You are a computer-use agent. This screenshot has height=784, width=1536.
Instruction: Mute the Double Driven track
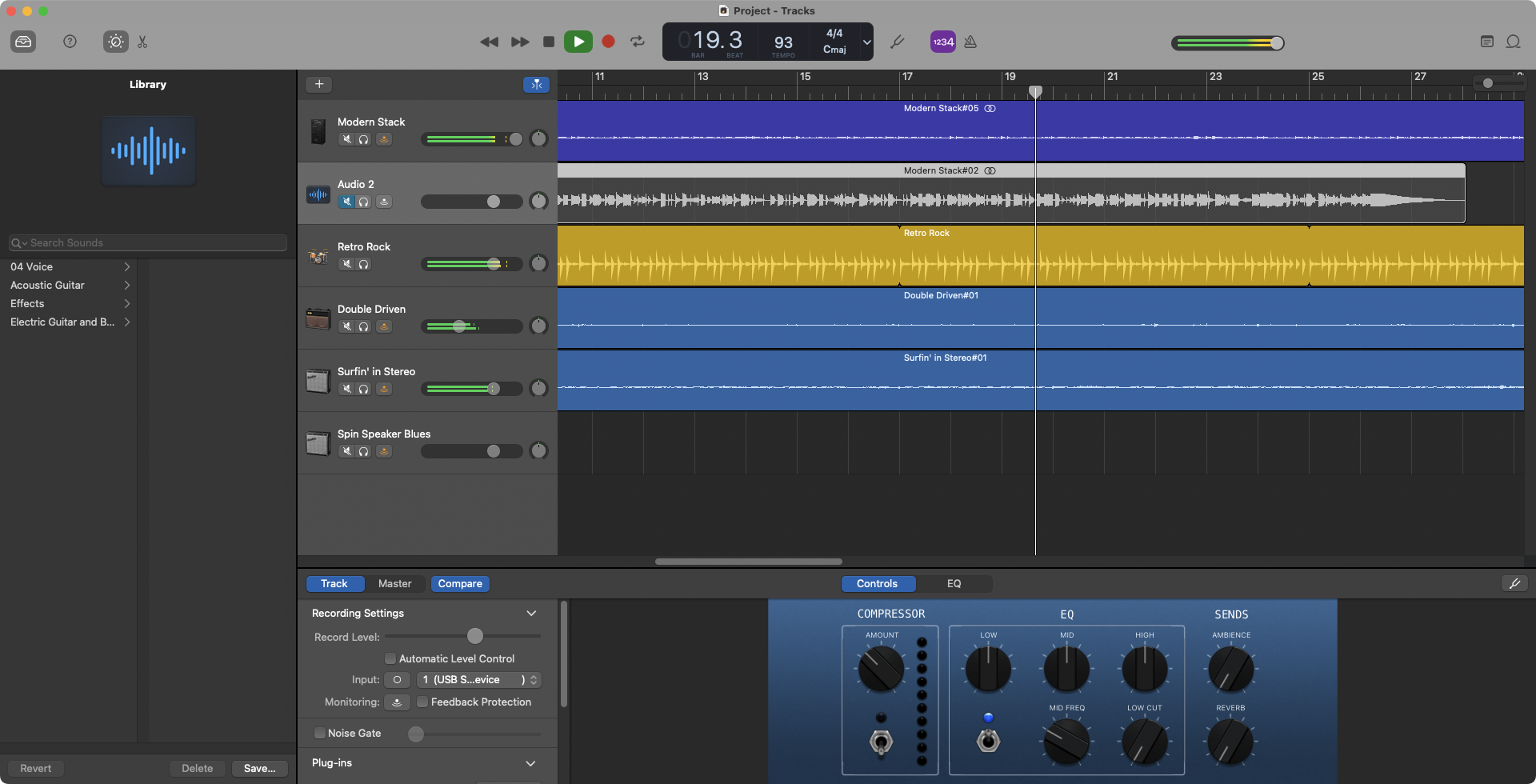click(x=346, y=326)
